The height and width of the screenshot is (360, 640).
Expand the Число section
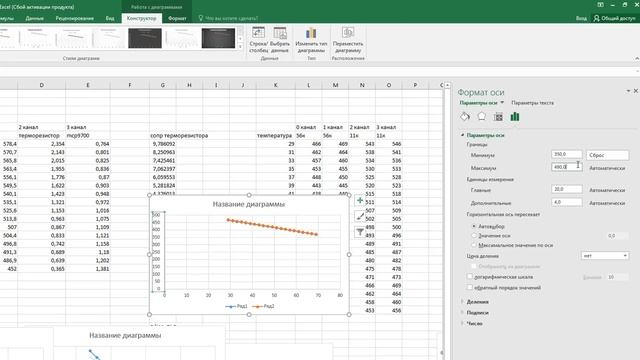pos(462,323)
